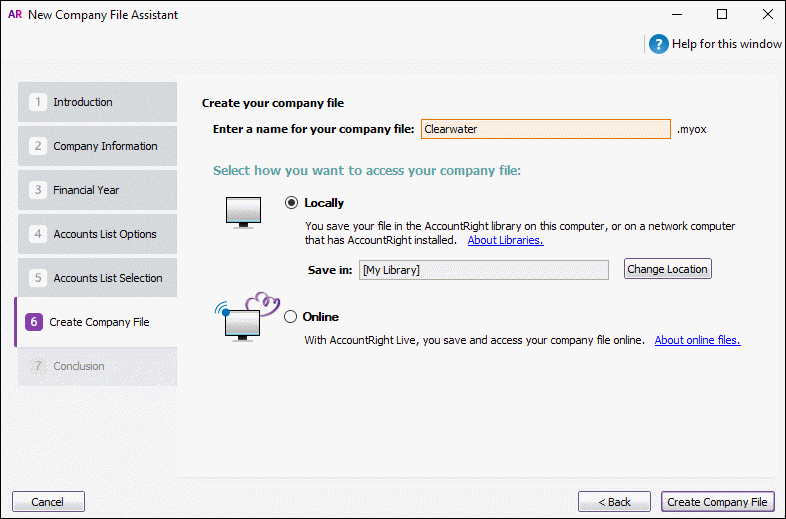Image resolution: width=786 pixels, height=519 pixels.
Task: Click the local computer monitor icon
Action: click(243, 212)
